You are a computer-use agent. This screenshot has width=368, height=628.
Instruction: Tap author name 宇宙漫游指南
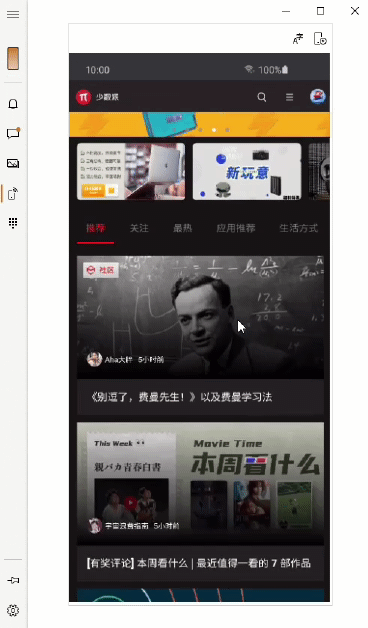pos(127,526)
